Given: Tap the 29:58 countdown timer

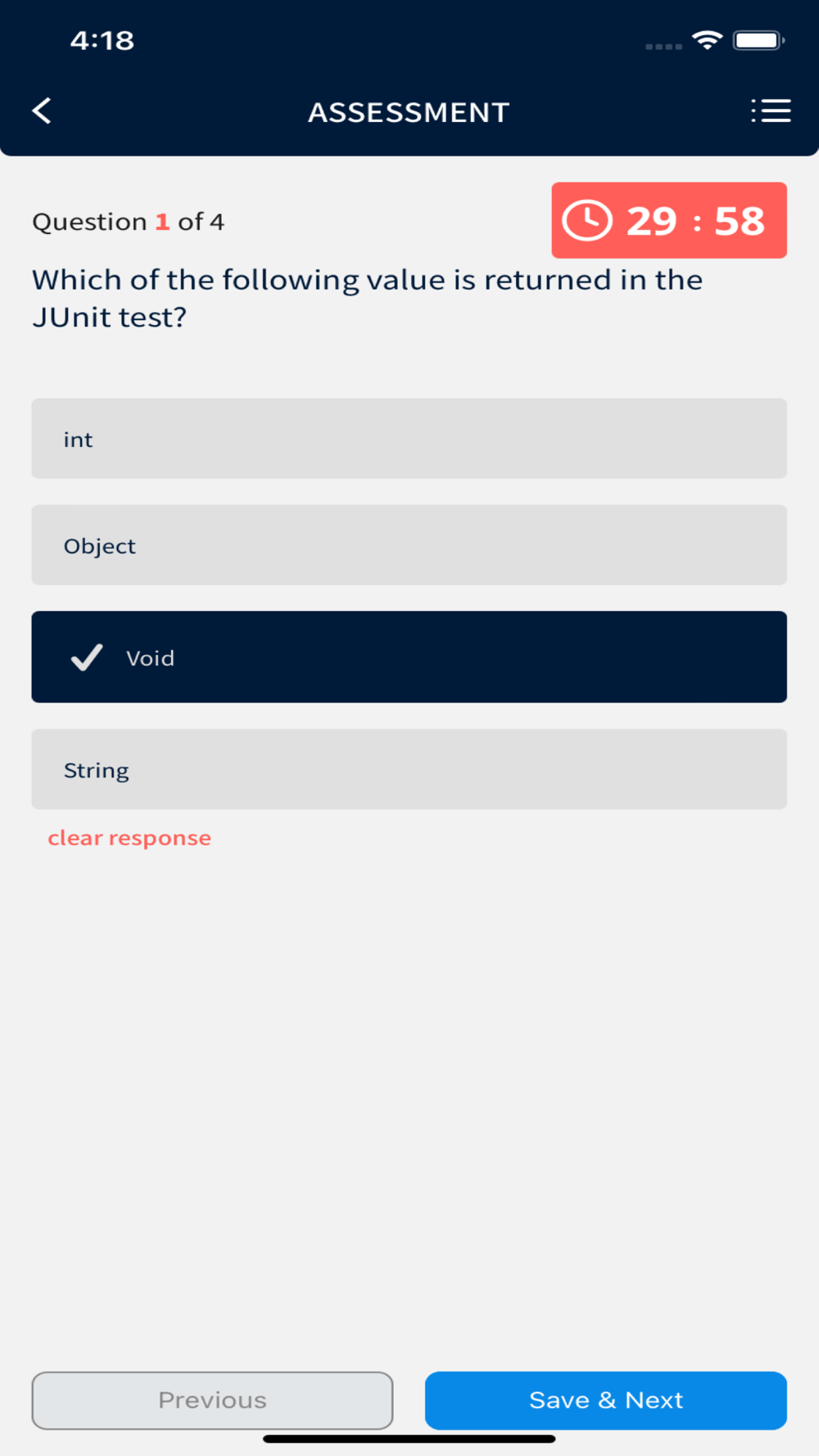Looking at the screenshot, I should tap(695, 221).
